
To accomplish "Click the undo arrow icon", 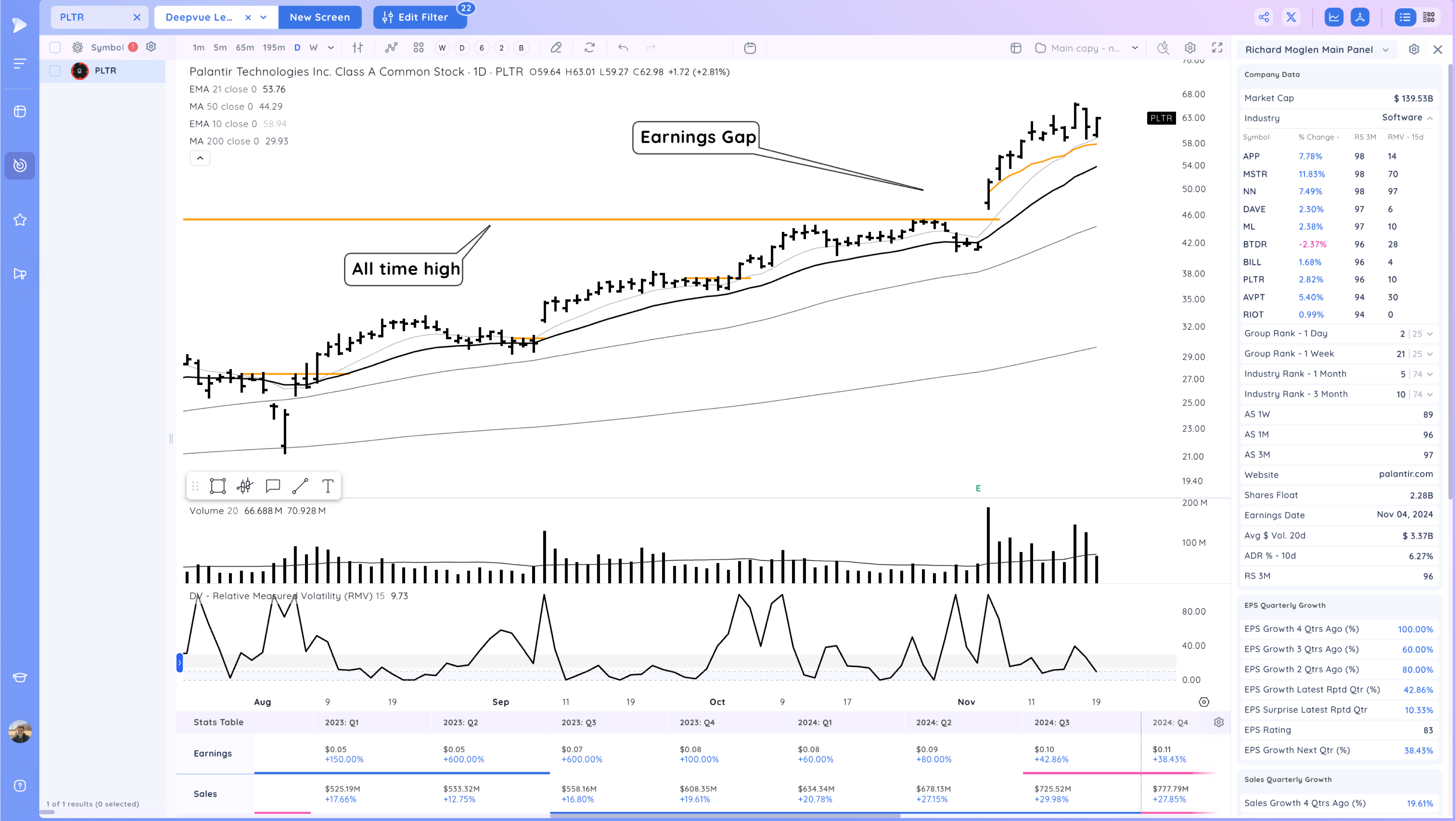I will 623,48.
